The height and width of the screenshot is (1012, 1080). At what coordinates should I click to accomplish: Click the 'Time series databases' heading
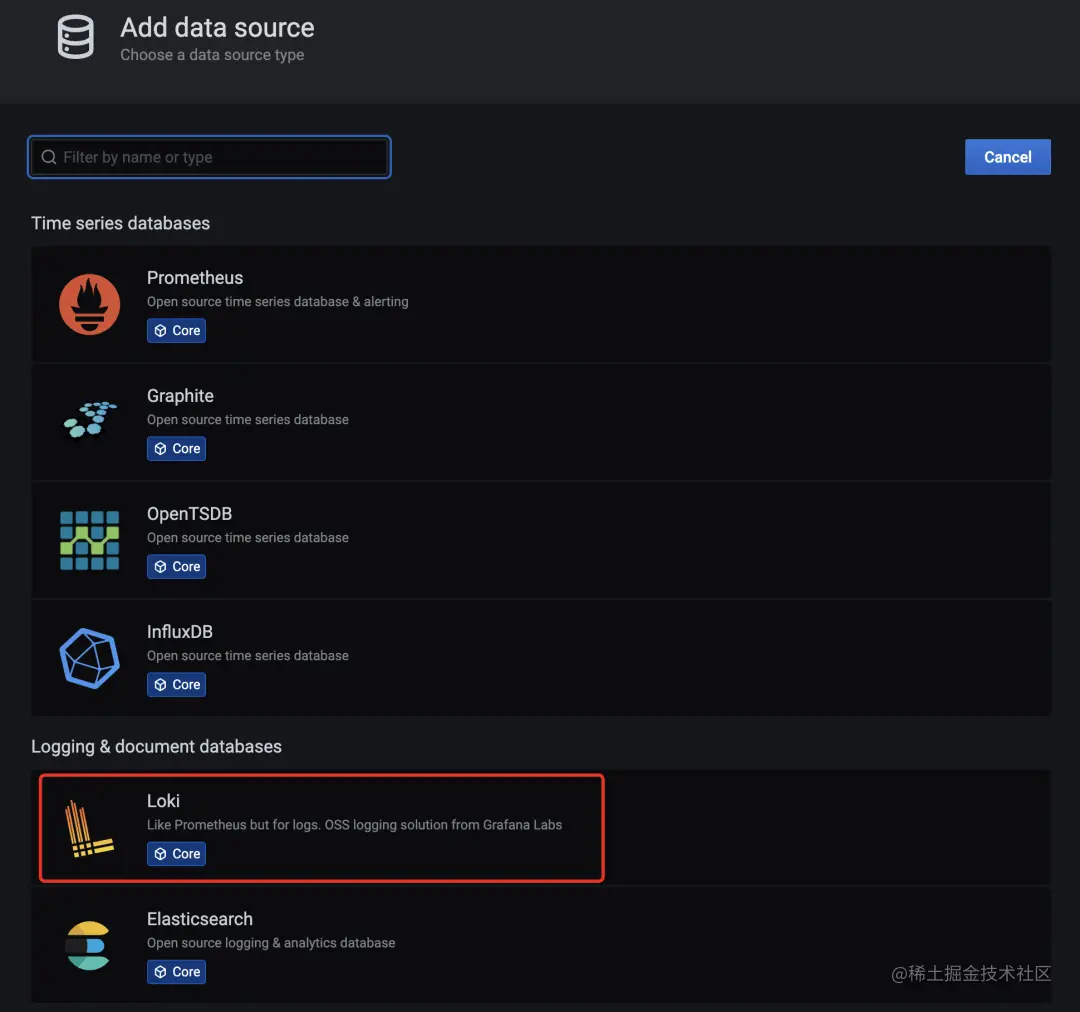pos(121,223)
